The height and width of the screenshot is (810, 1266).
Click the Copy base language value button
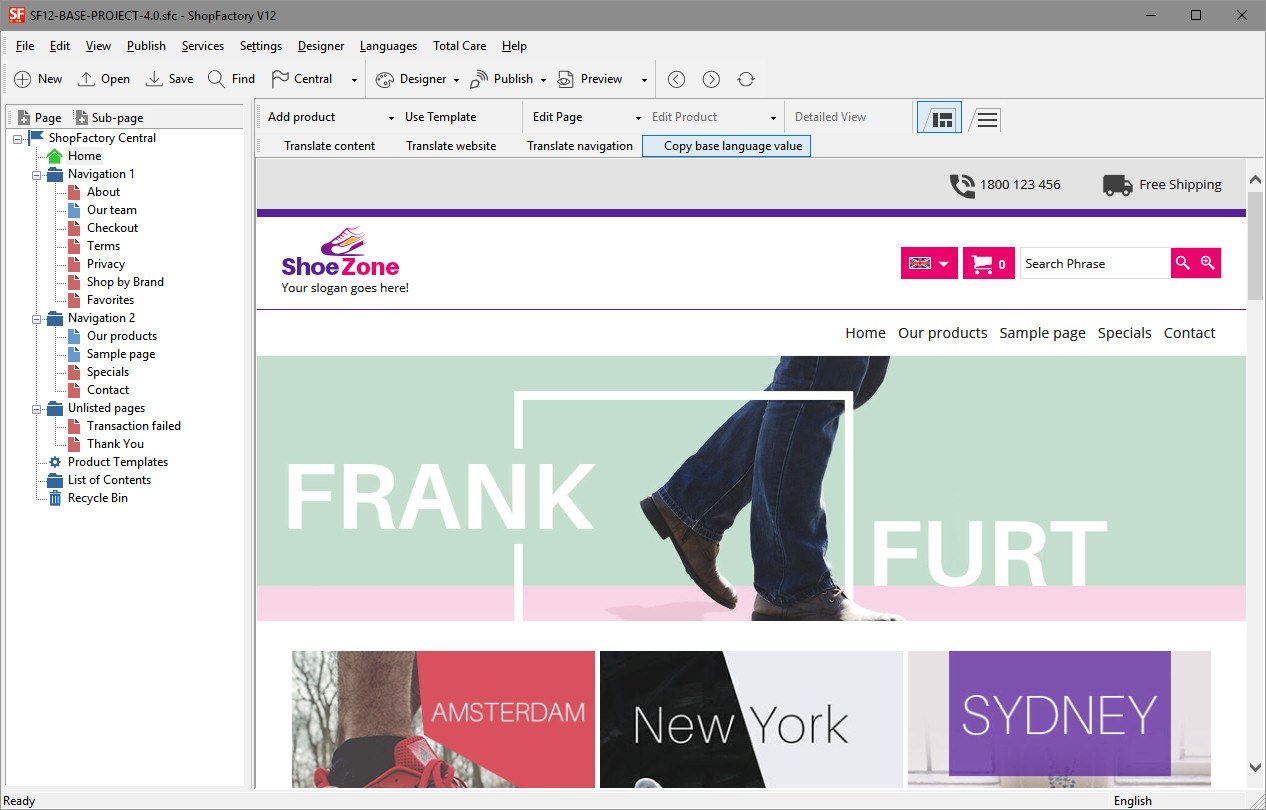click(x=726, y=146)
